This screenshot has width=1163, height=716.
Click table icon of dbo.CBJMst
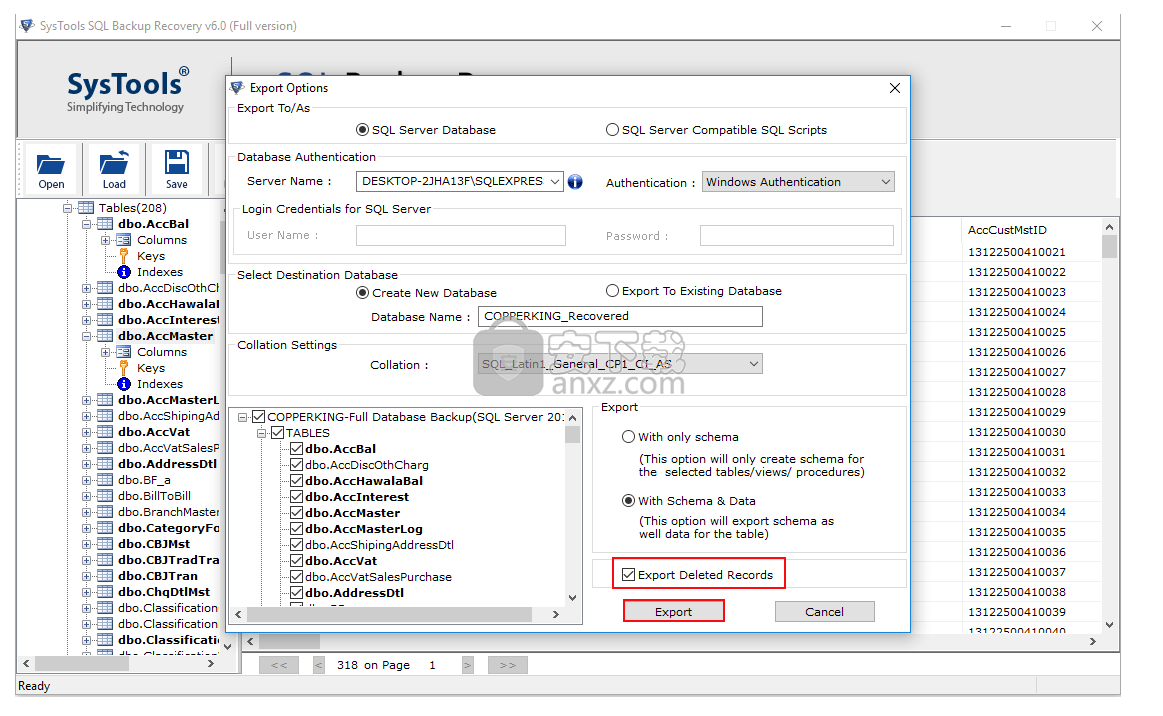click(105, 544)
